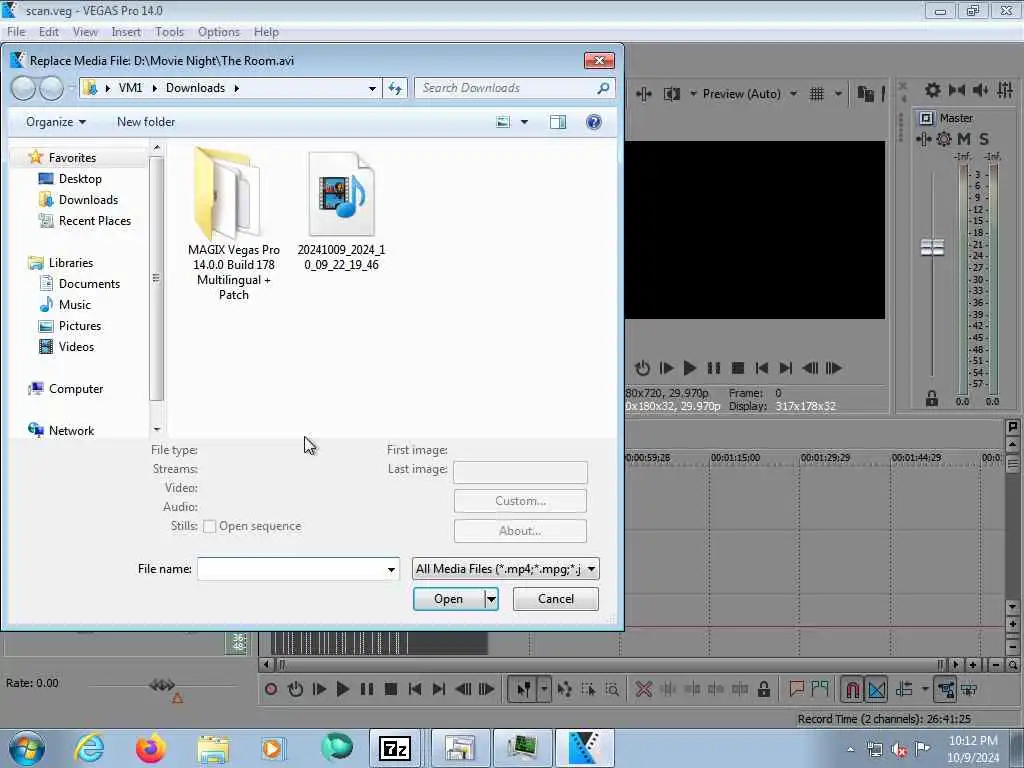
Task: Click Video Preview FX icon in preview toolbar
Action: (x=644, y=94)
